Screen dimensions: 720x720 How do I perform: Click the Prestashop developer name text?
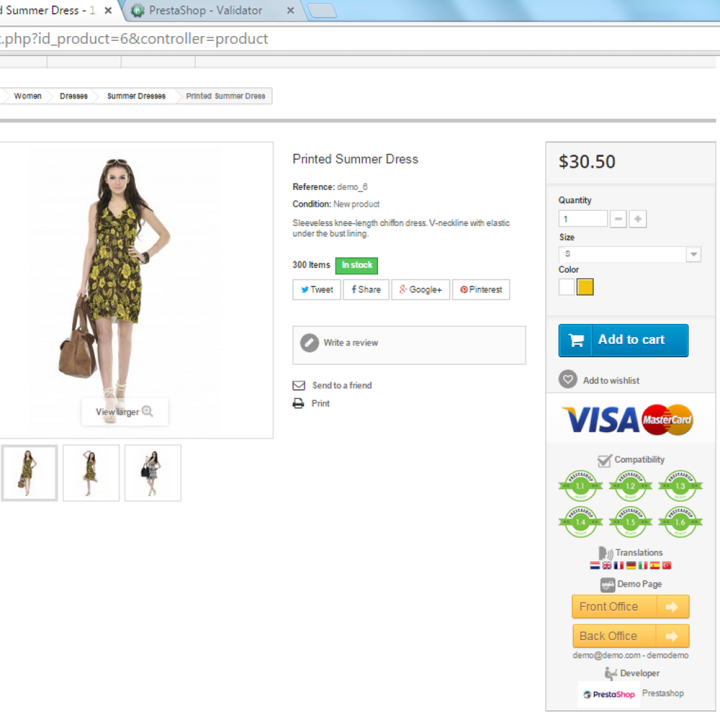(x=663, y=693)
